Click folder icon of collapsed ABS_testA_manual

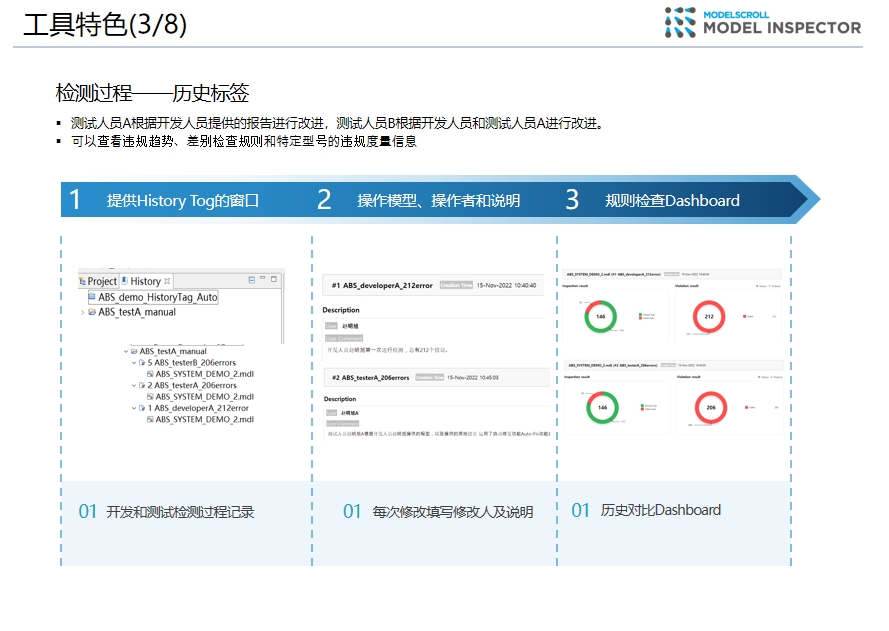[x=92, y=312]
